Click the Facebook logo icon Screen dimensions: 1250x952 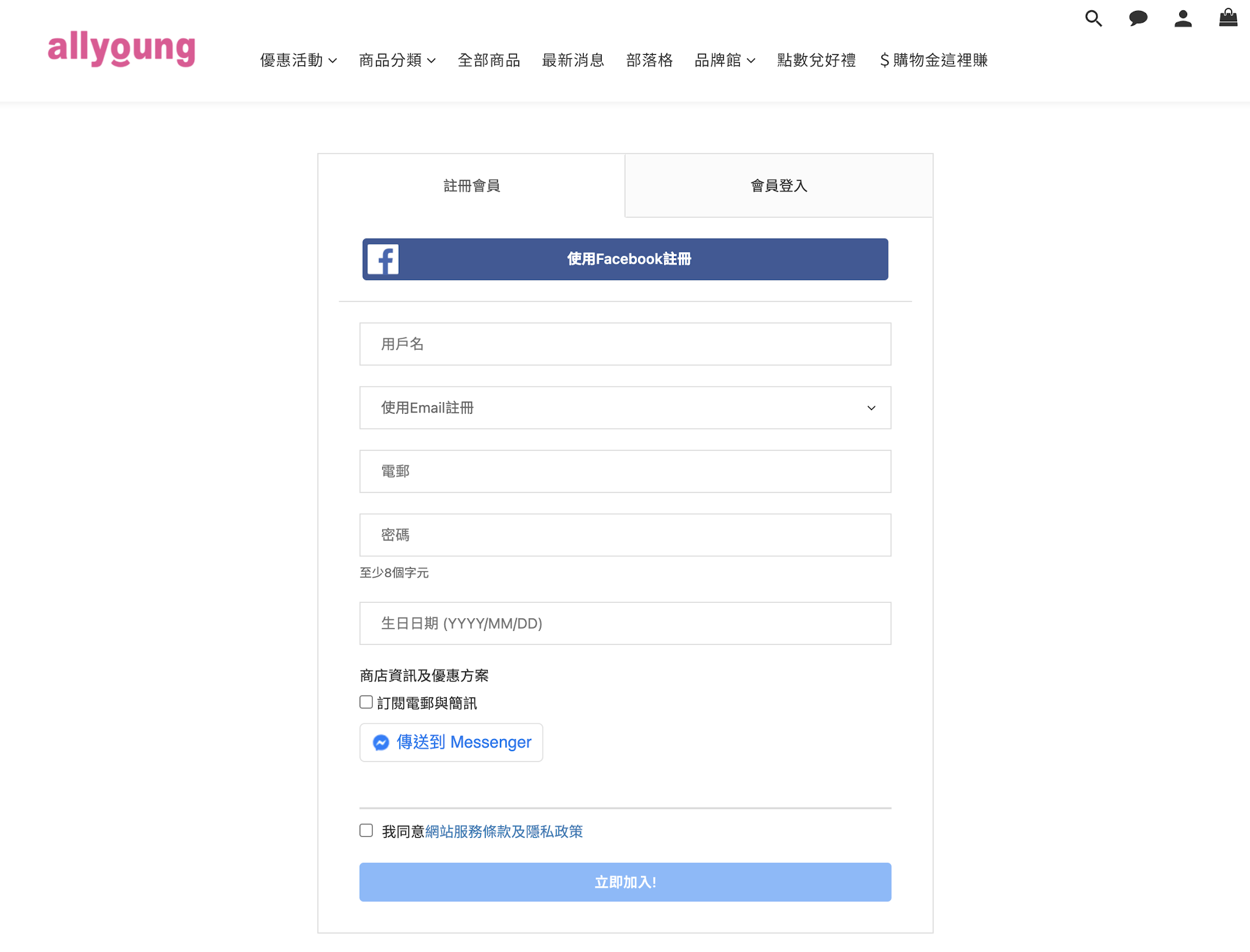click(x=383, y=259)
